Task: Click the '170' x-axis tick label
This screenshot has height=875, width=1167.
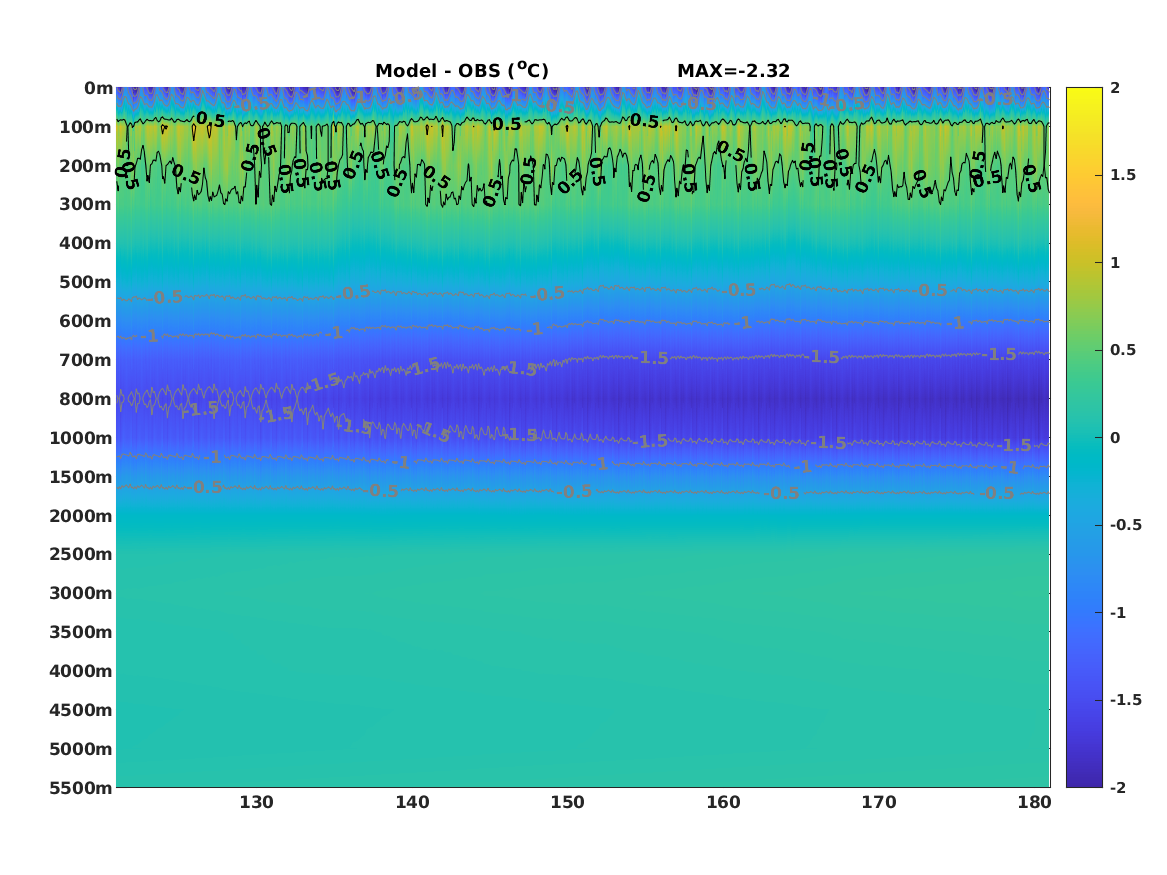Action: (x=879, y=802)
